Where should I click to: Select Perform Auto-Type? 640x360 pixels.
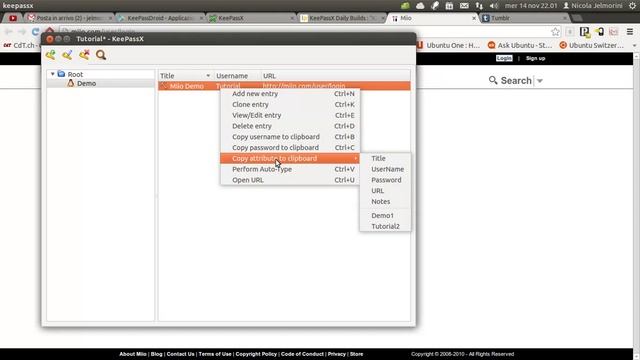click(290, 169)
